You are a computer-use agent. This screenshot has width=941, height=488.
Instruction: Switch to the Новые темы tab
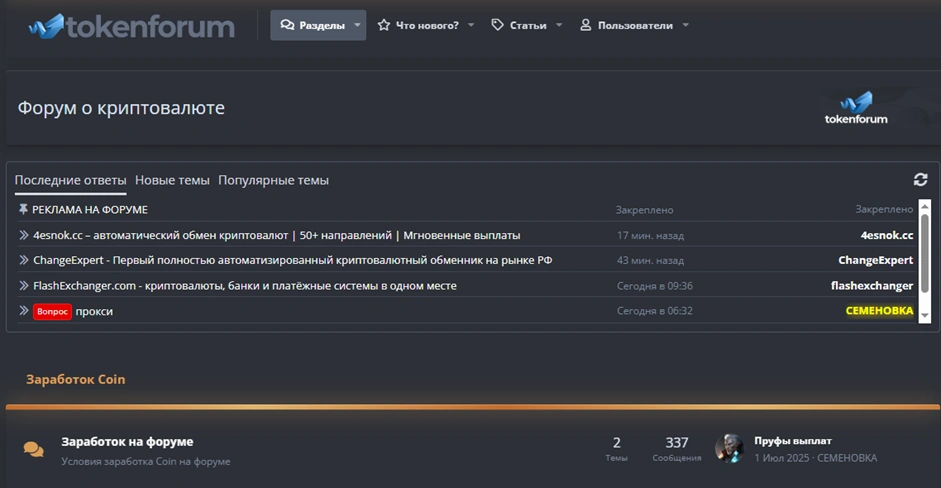coord(172,181)
